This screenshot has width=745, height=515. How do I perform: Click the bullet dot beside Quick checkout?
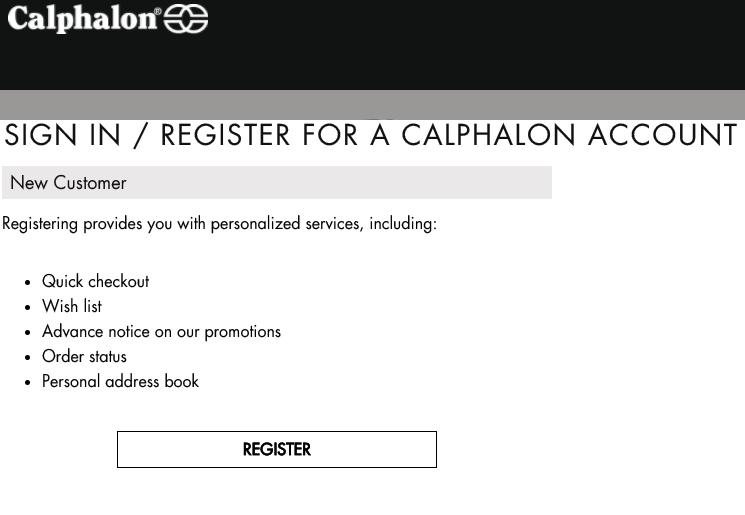click(x=28, y=283)
